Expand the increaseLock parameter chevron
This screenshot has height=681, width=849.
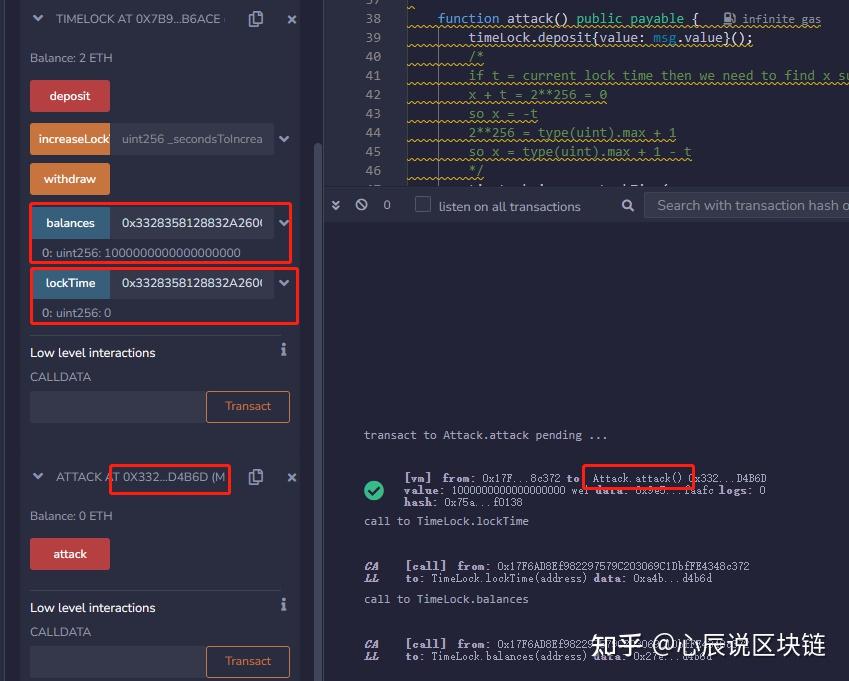(285, 138)
